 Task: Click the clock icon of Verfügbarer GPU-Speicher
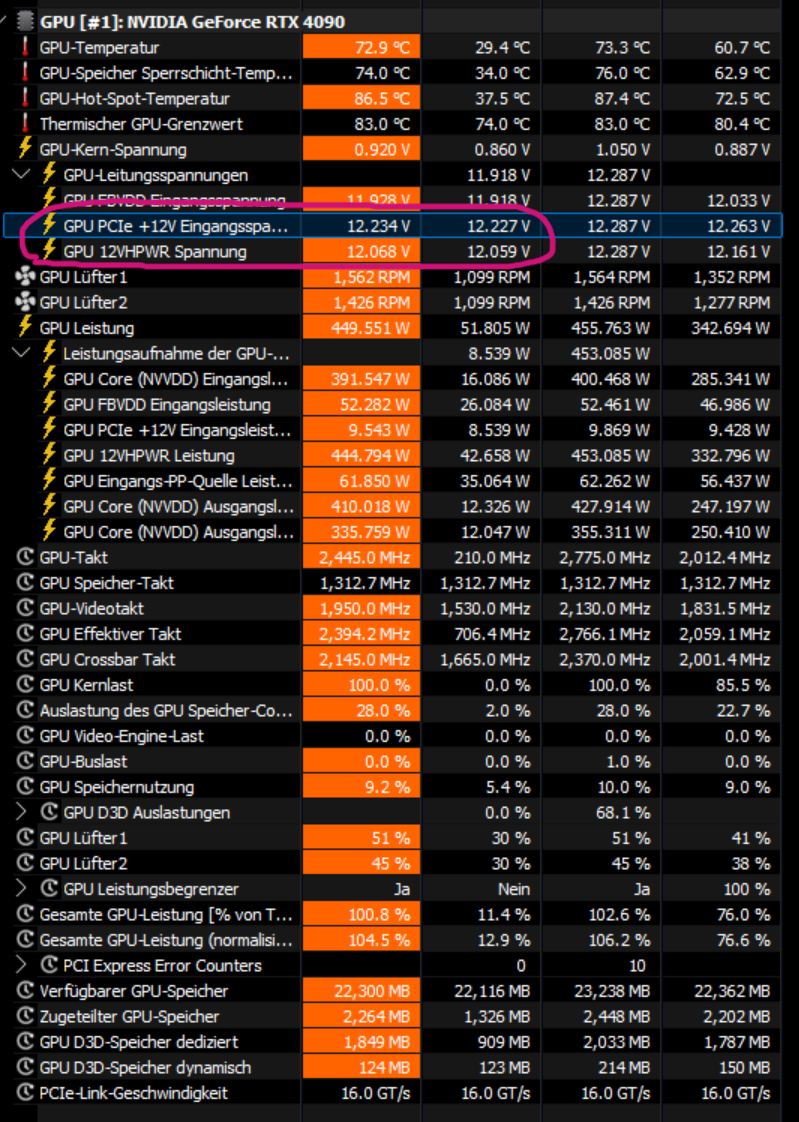[x=25, y=990]
